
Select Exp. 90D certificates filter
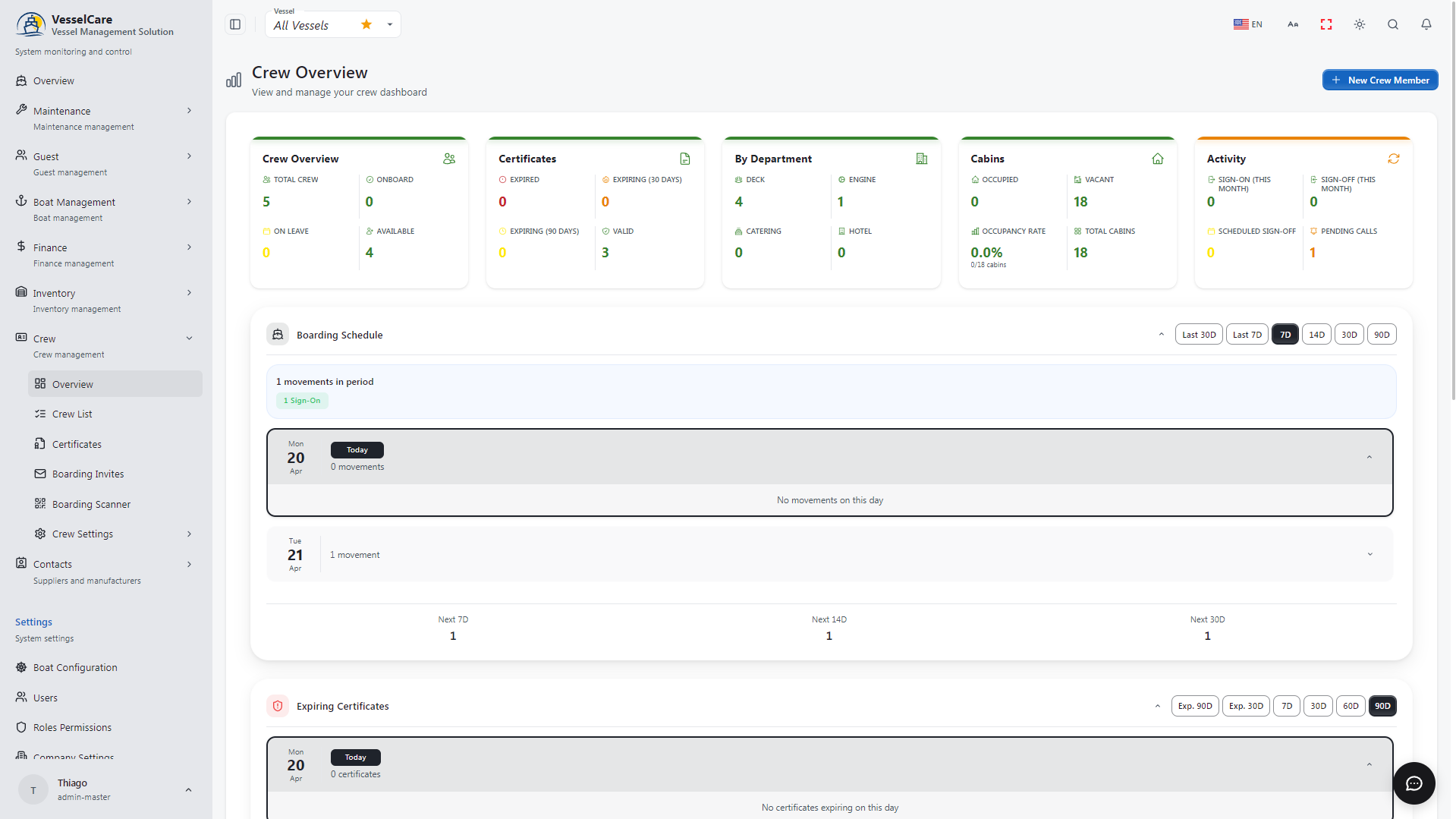(1195, 706)
